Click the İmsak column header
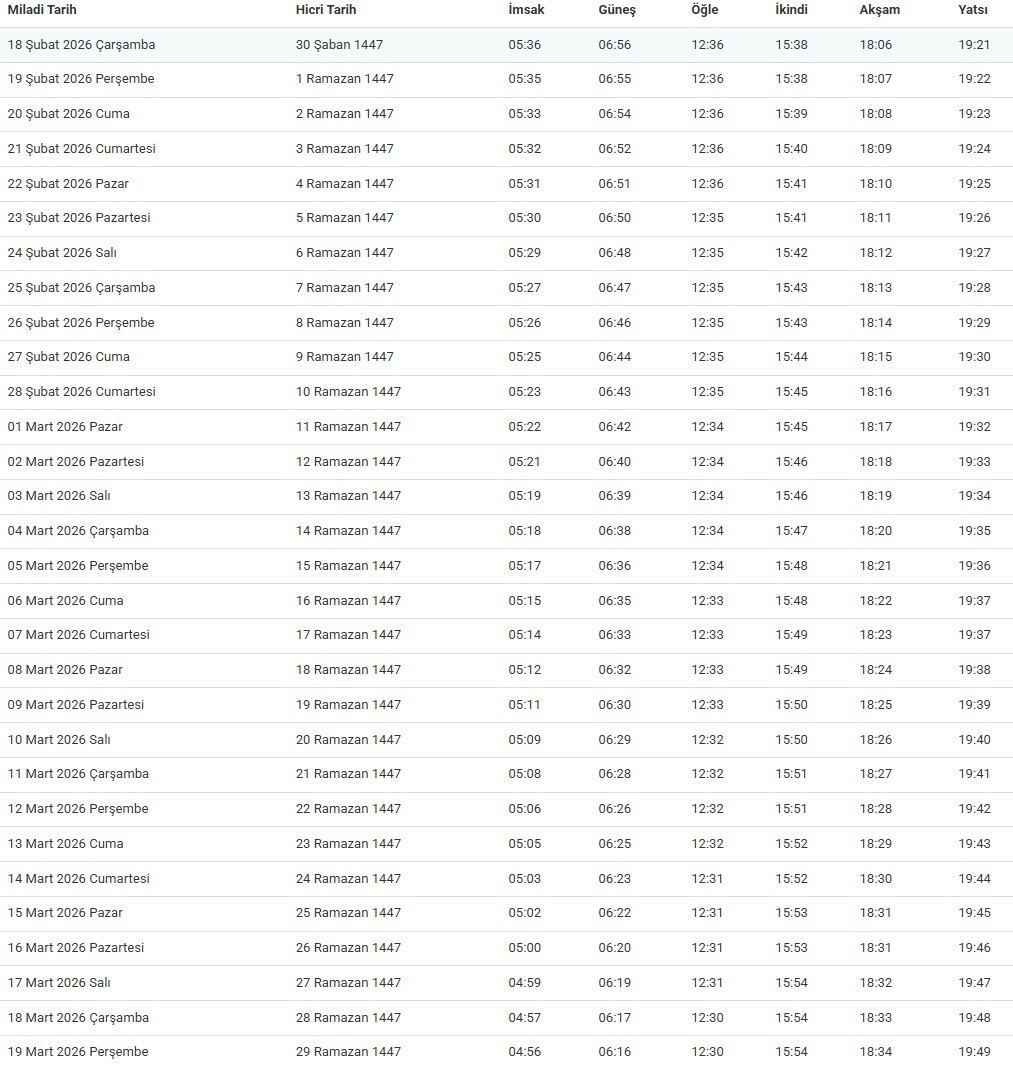This screenshot has width=1013, height=1069. [x=526, y=10]
